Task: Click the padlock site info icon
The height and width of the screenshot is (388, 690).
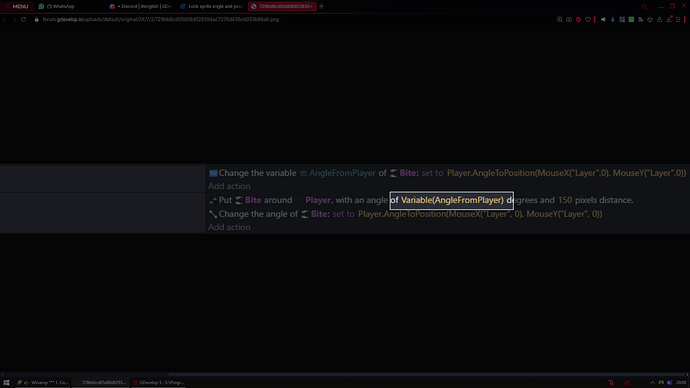Action: [37, 19]
